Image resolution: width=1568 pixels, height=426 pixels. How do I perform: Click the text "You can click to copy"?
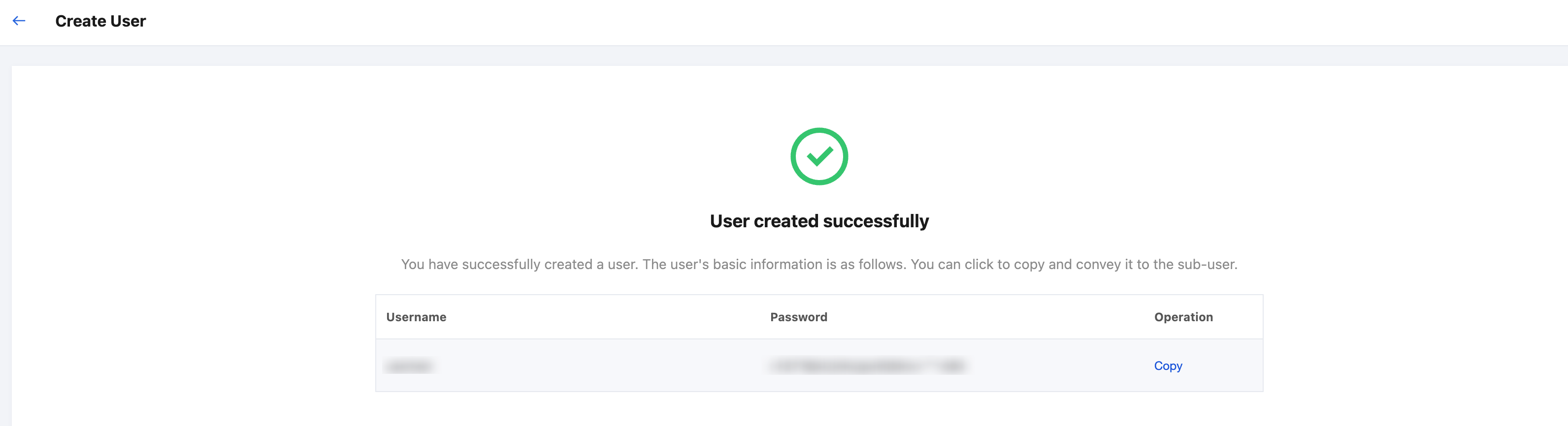pyautogui.click(x=977, y=265)
